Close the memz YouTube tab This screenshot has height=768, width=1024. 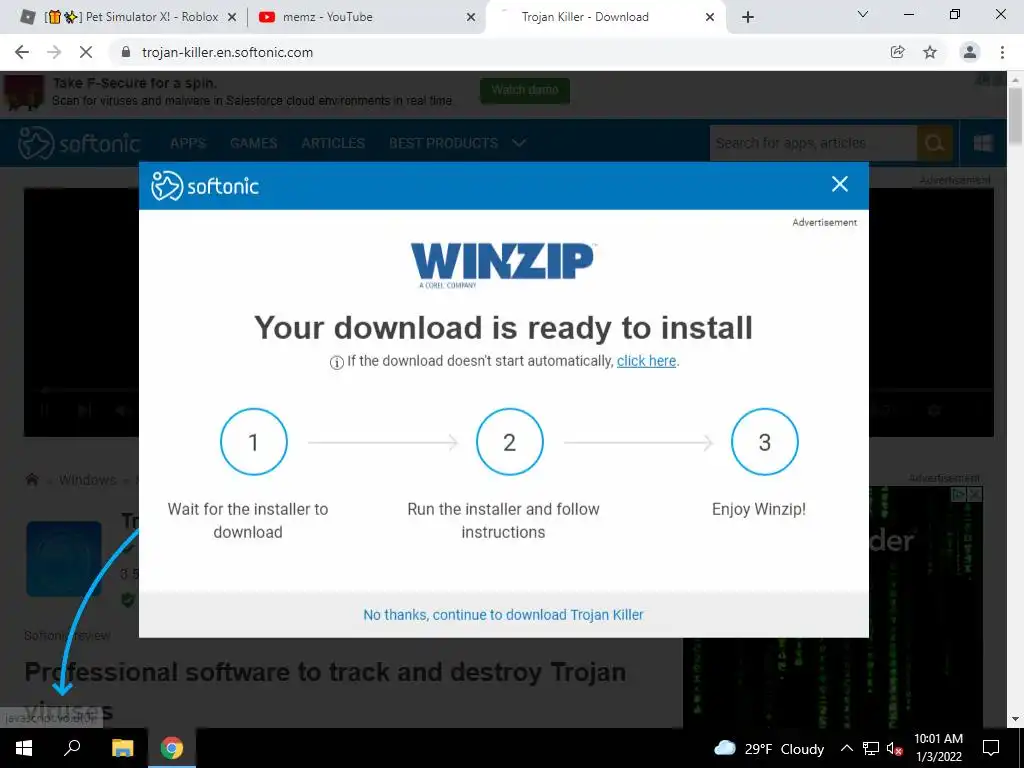click(471, 18)
